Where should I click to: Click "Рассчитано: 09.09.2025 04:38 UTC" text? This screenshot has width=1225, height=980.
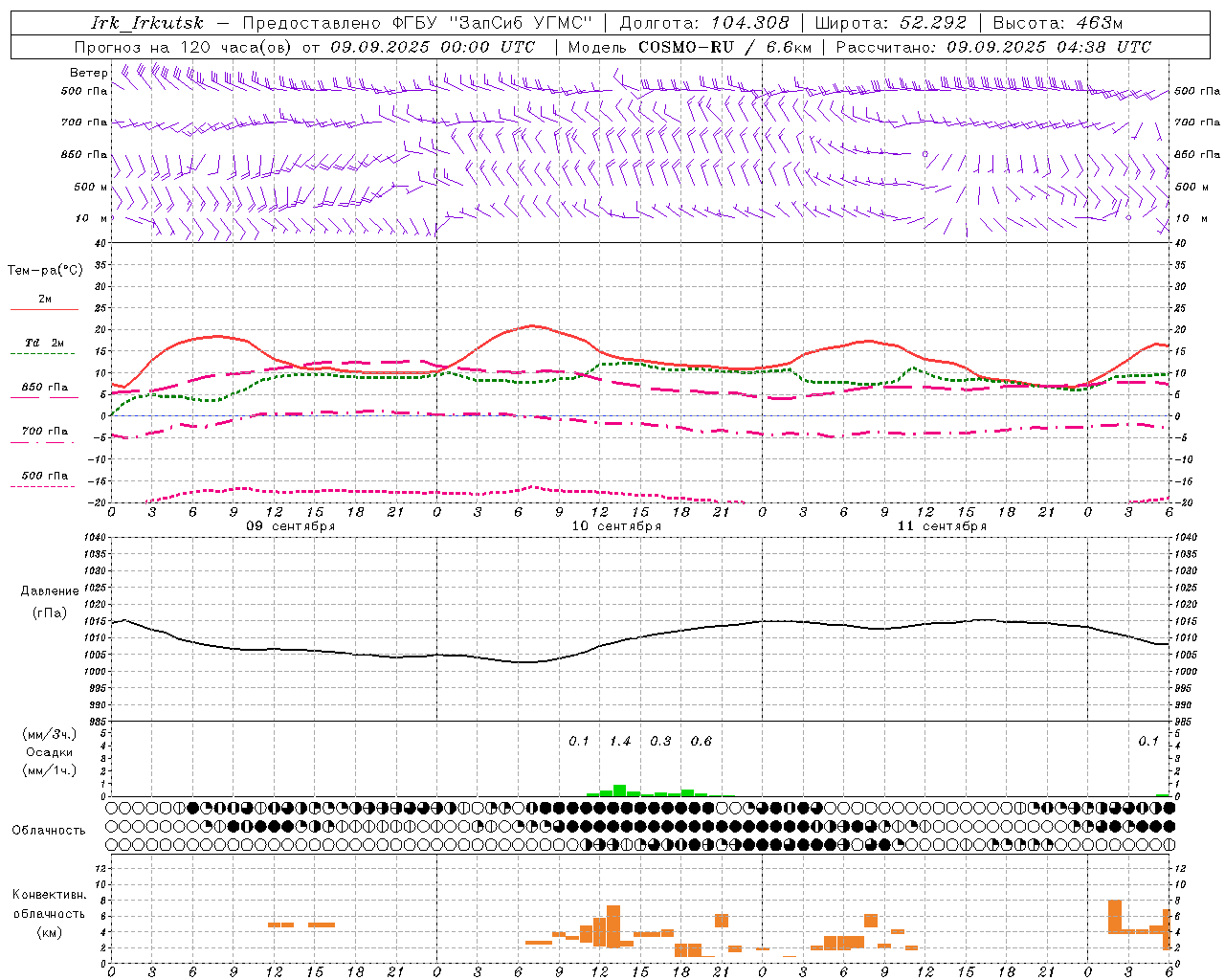coord(993,47)
